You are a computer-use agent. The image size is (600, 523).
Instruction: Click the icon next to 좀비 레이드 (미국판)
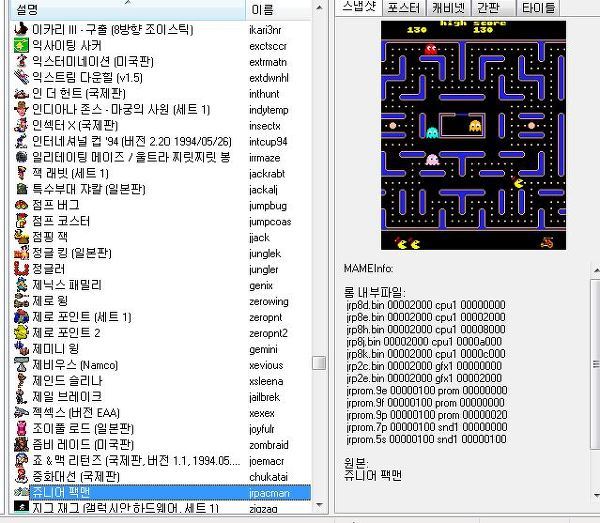tap(21, 445)
